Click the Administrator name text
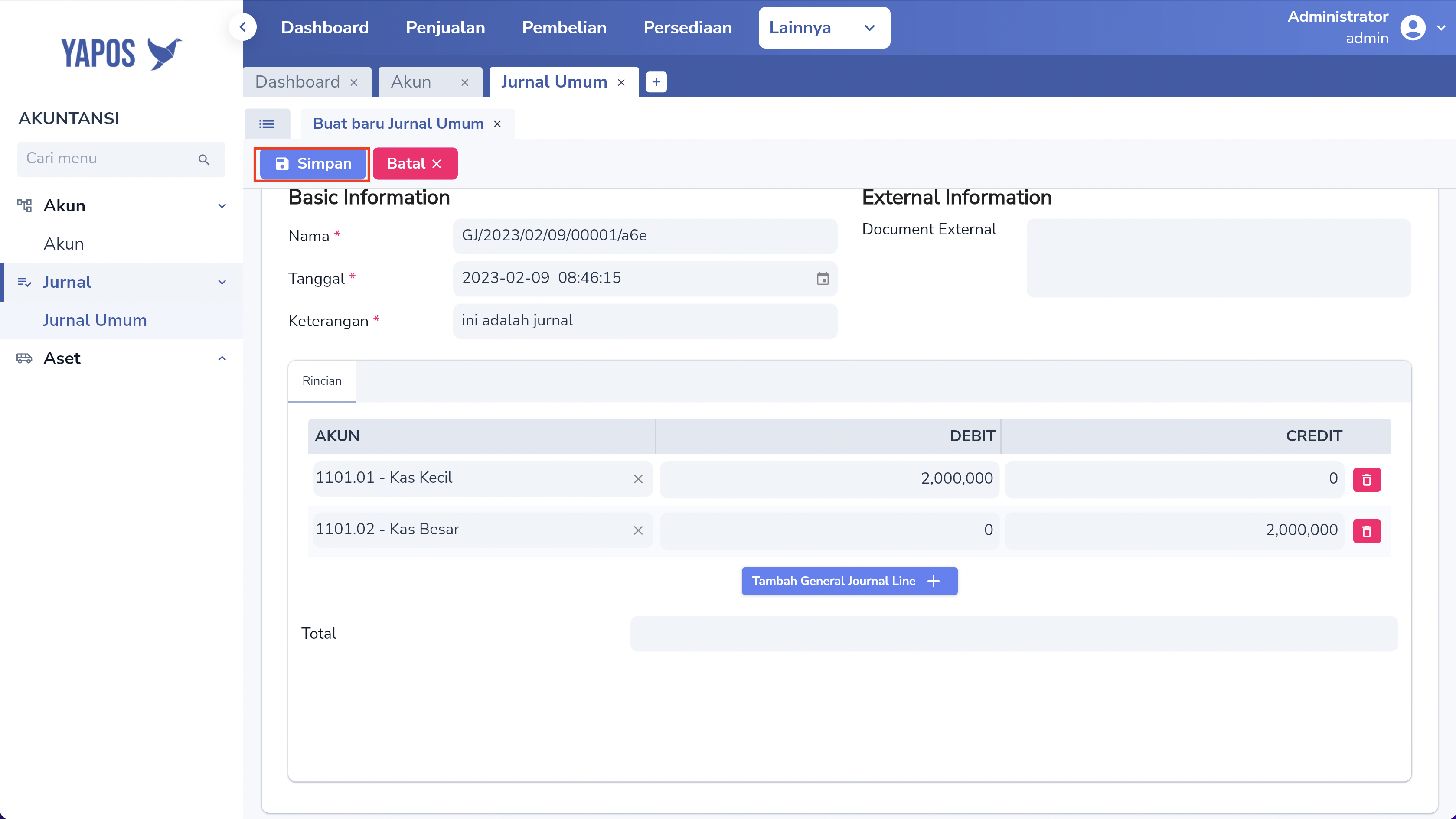Screen dimensions: 1456x819 [x=1337, y=16]
